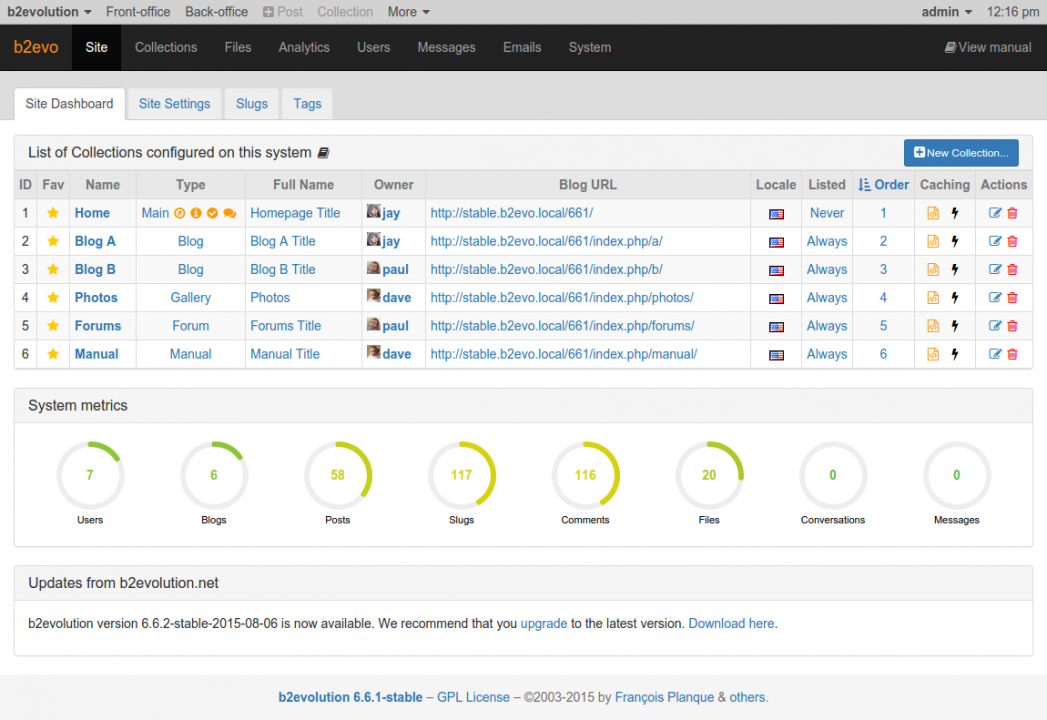1047x720 pixels.
Task: Unfavorite the Photos collection star
Action: tap(53, 297)
